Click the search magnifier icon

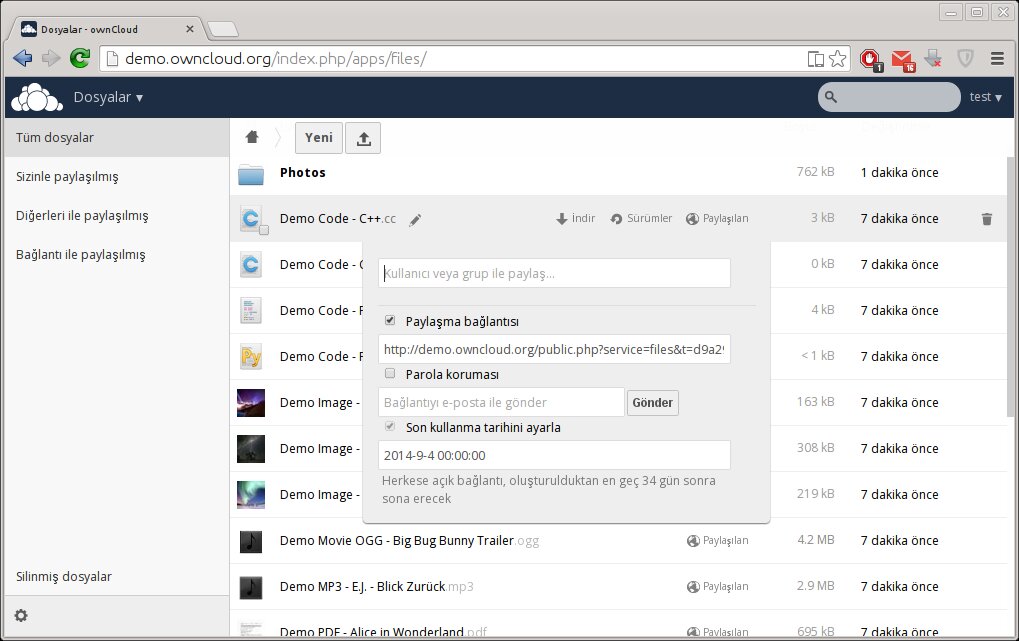point(831,98)
